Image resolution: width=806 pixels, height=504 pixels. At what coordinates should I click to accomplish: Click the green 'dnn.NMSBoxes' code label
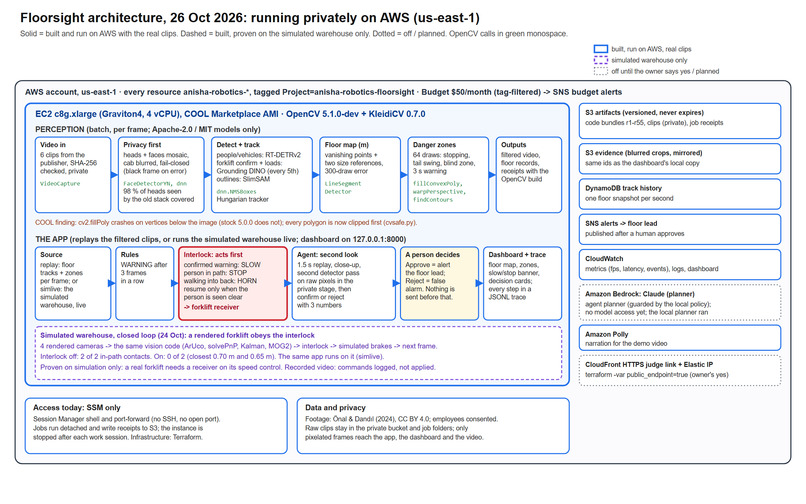[236, 191]
